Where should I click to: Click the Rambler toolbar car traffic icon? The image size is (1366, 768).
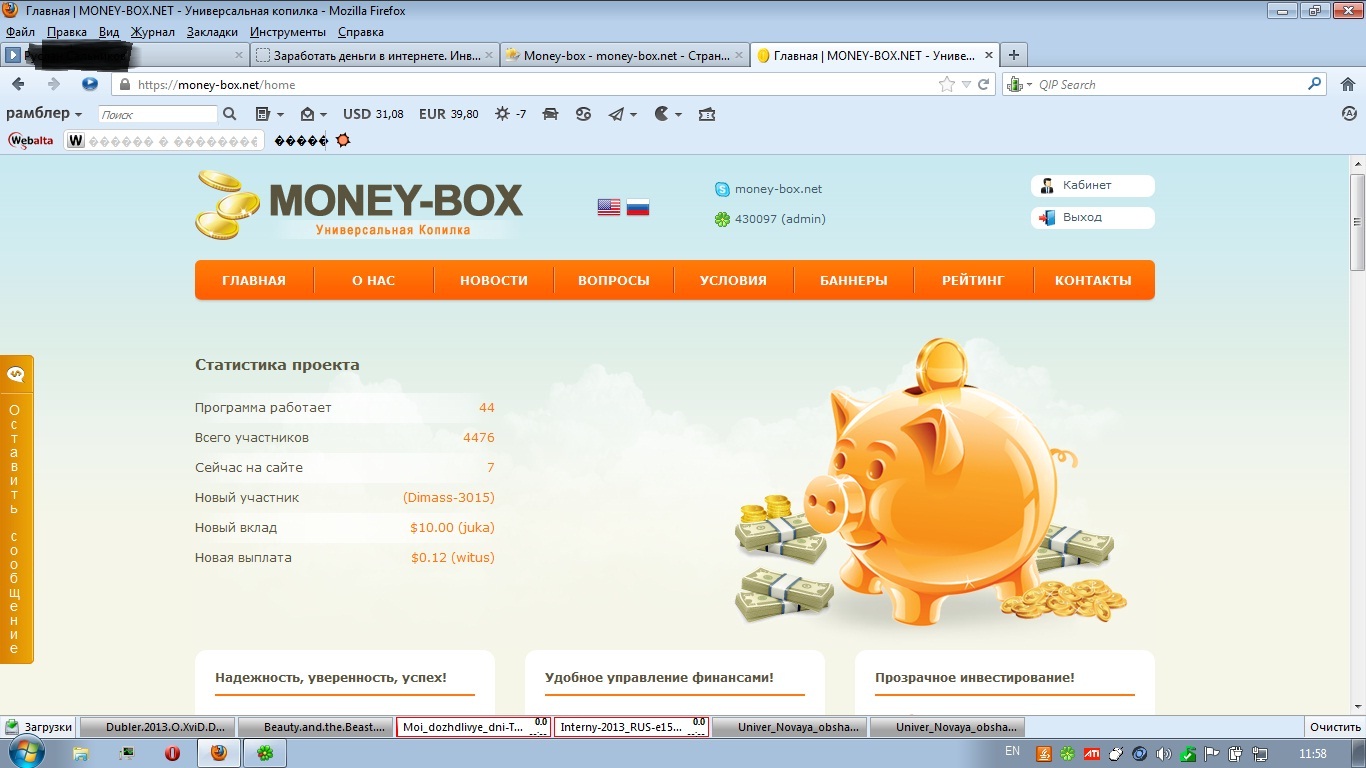550,114
